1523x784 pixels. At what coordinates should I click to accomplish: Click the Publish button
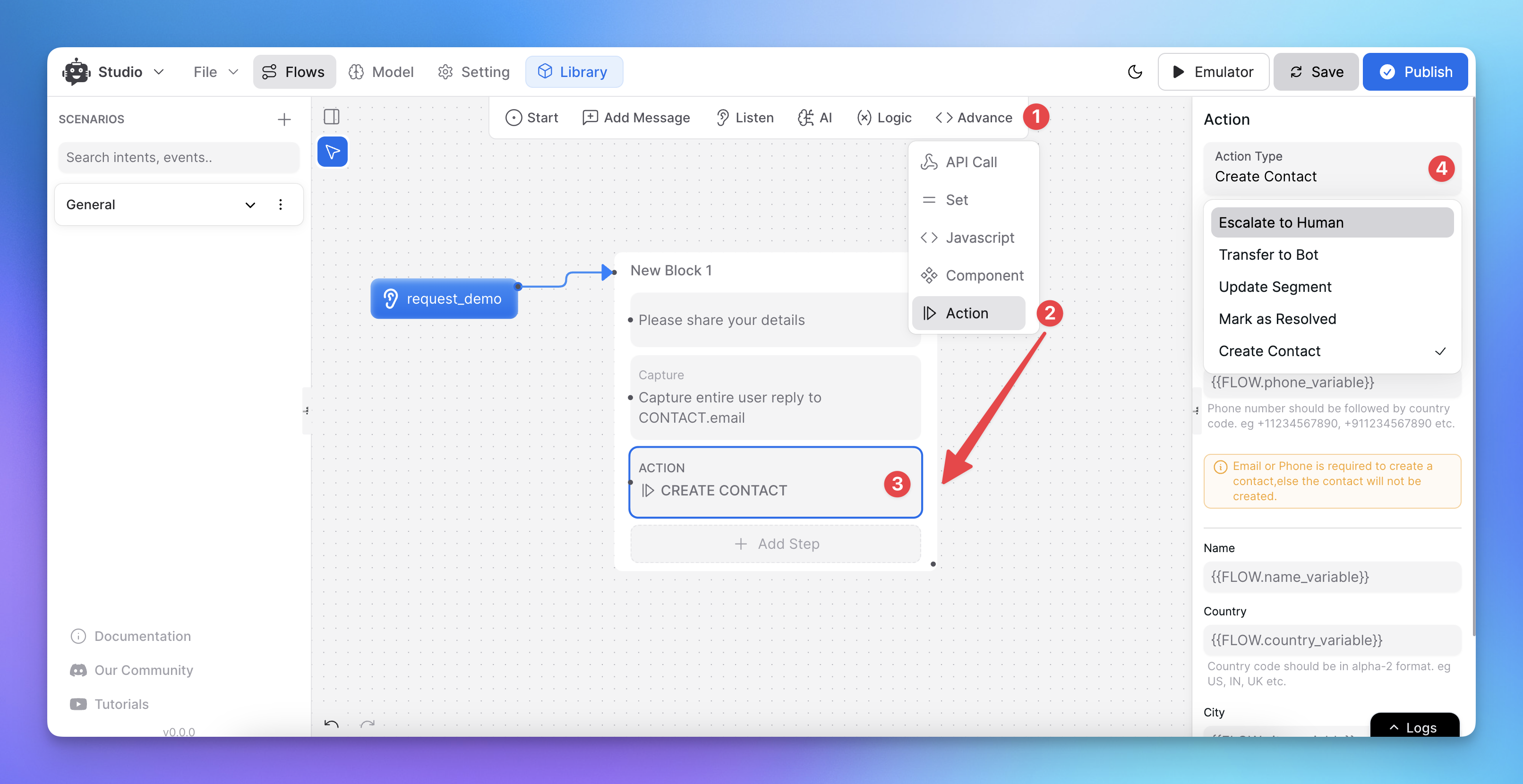[x=1415, y=71]
